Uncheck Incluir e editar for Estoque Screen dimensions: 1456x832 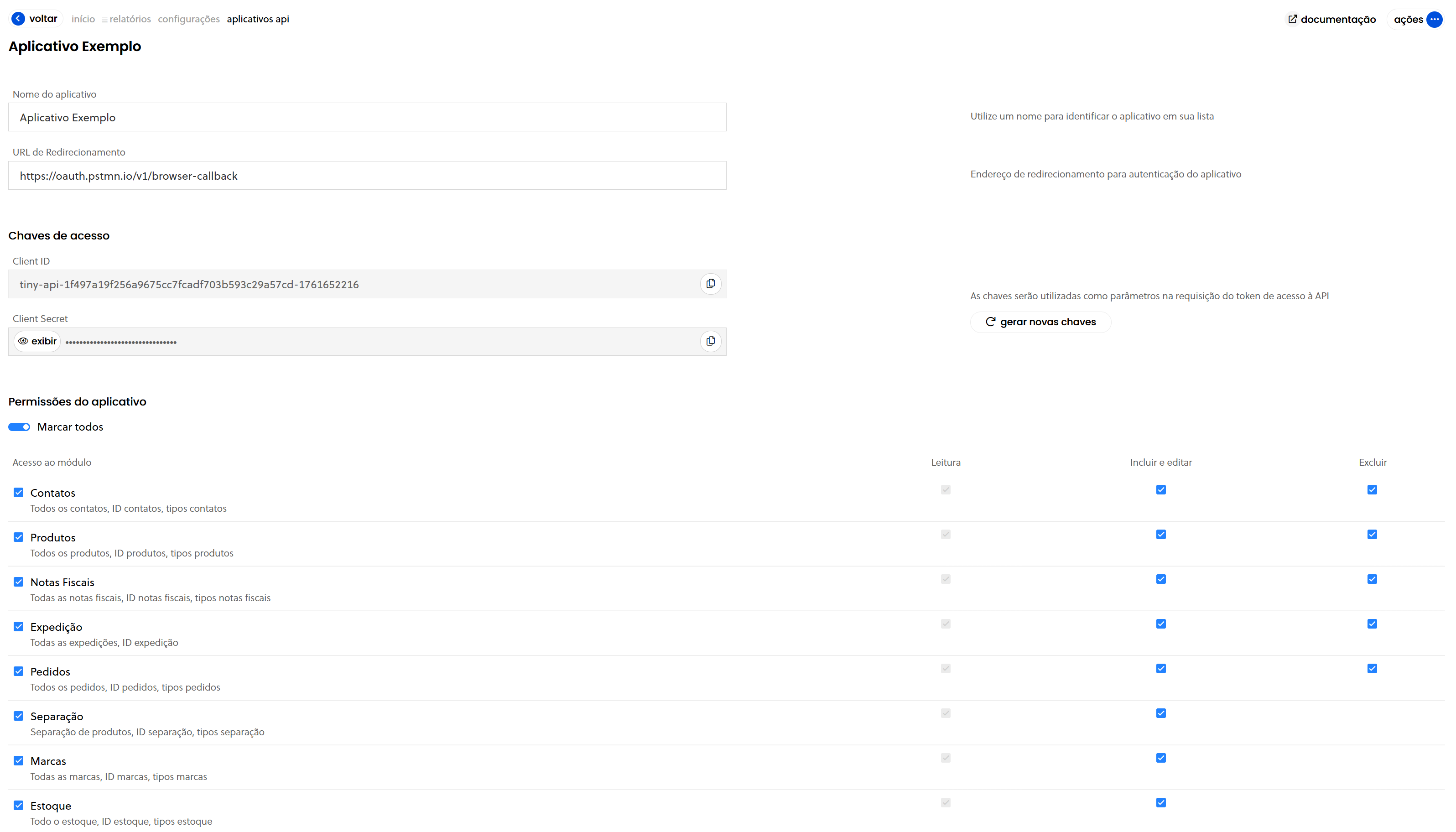click(x=1160, y=802)
